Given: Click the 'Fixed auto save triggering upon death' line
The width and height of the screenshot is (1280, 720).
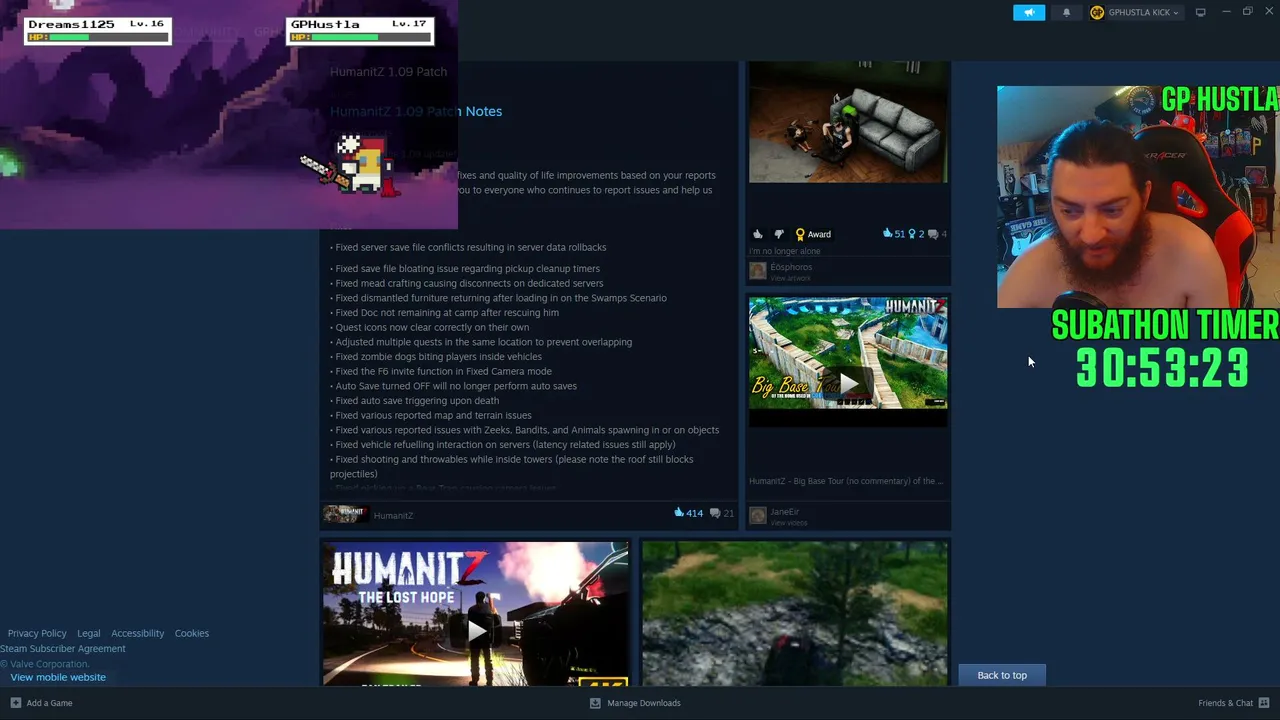Looking at the screenshot, I should (414, 400).
